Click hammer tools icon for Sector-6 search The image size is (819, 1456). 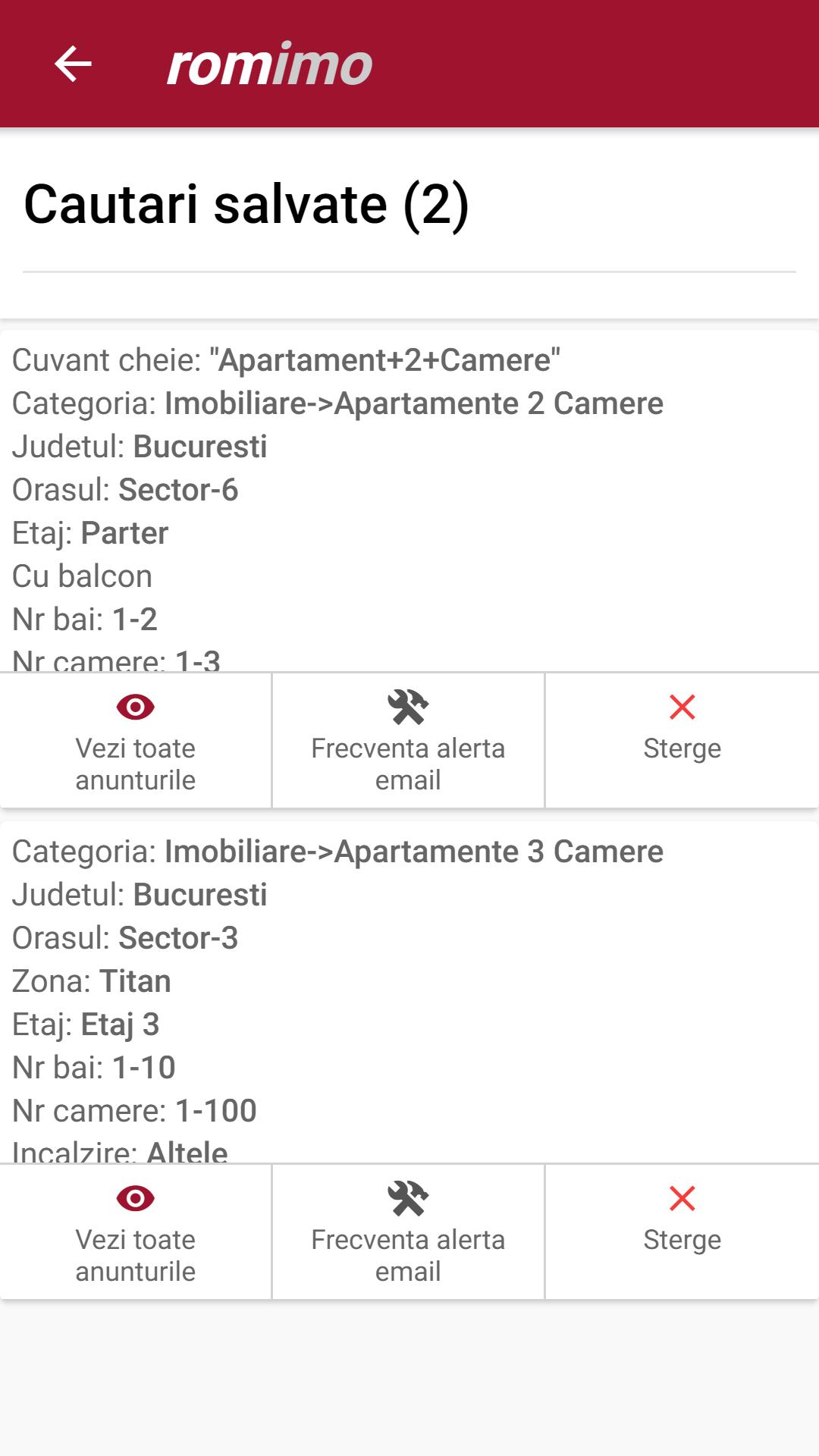tap(408, 707)
